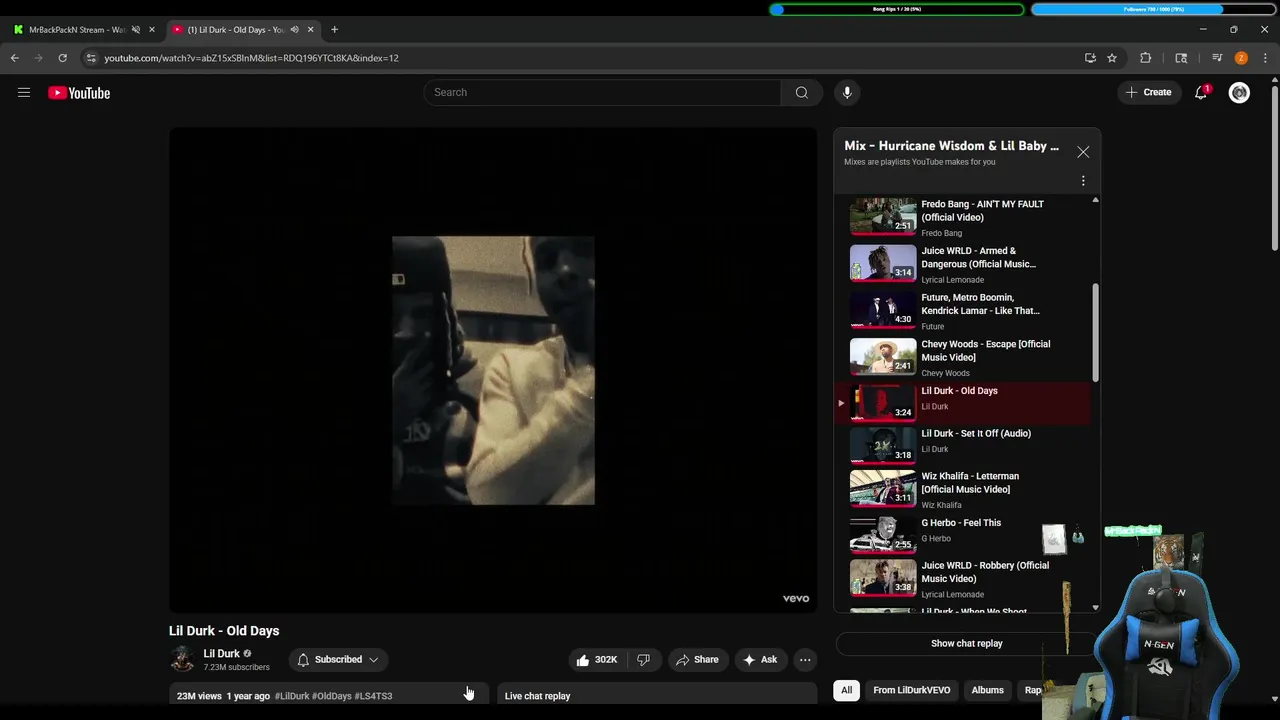
Task: Select the All filter chip
Action: click(846, 690)
